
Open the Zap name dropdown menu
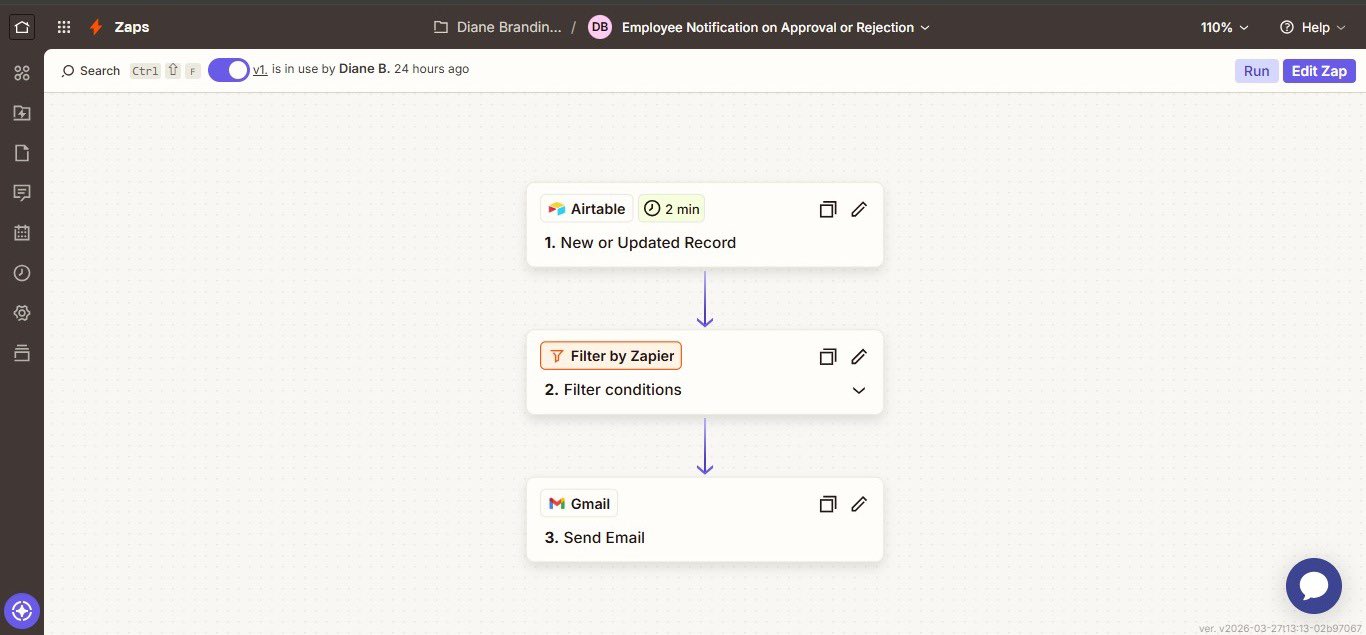click(925, 27)
